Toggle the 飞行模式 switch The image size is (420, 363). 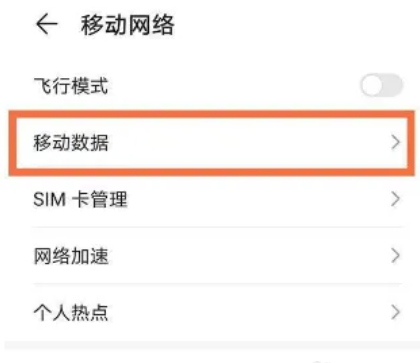click(381, 85)
